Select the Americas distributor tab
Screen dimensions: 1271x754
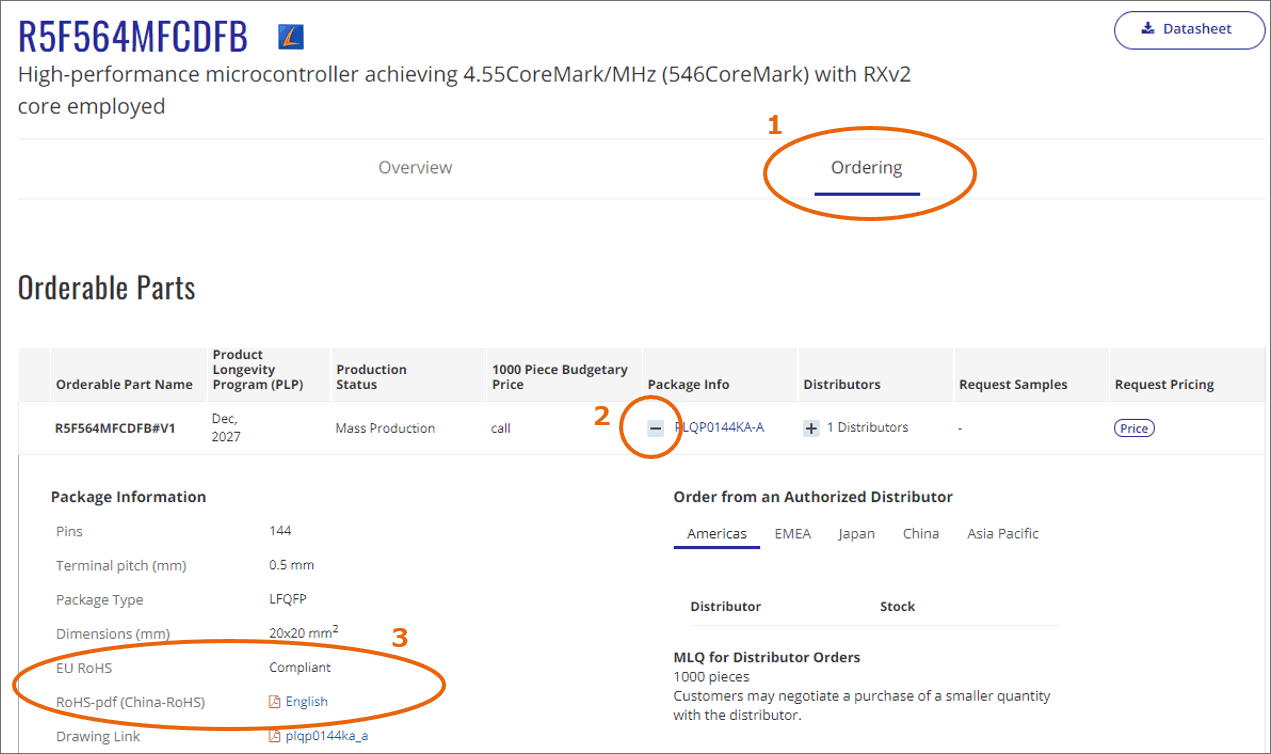pos(717,533)
